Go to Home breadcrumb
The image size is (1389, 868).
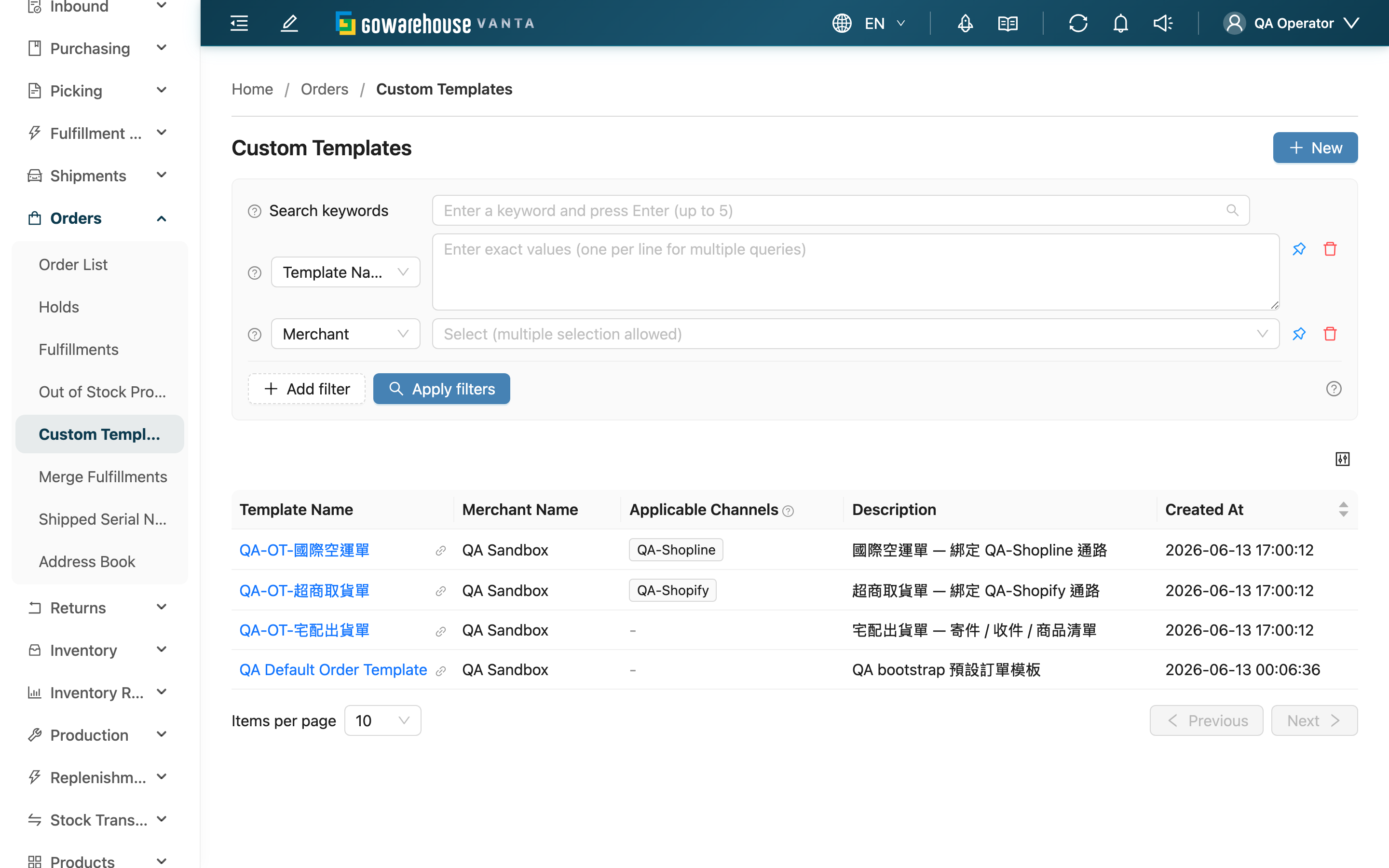point(252,89)
